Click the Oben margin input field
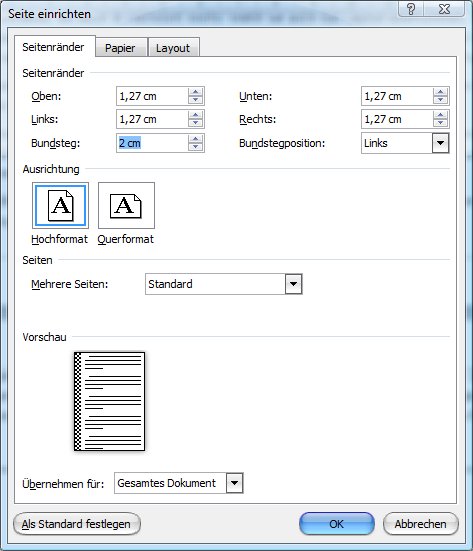The image size is (473, 551). tap(153, 96)
